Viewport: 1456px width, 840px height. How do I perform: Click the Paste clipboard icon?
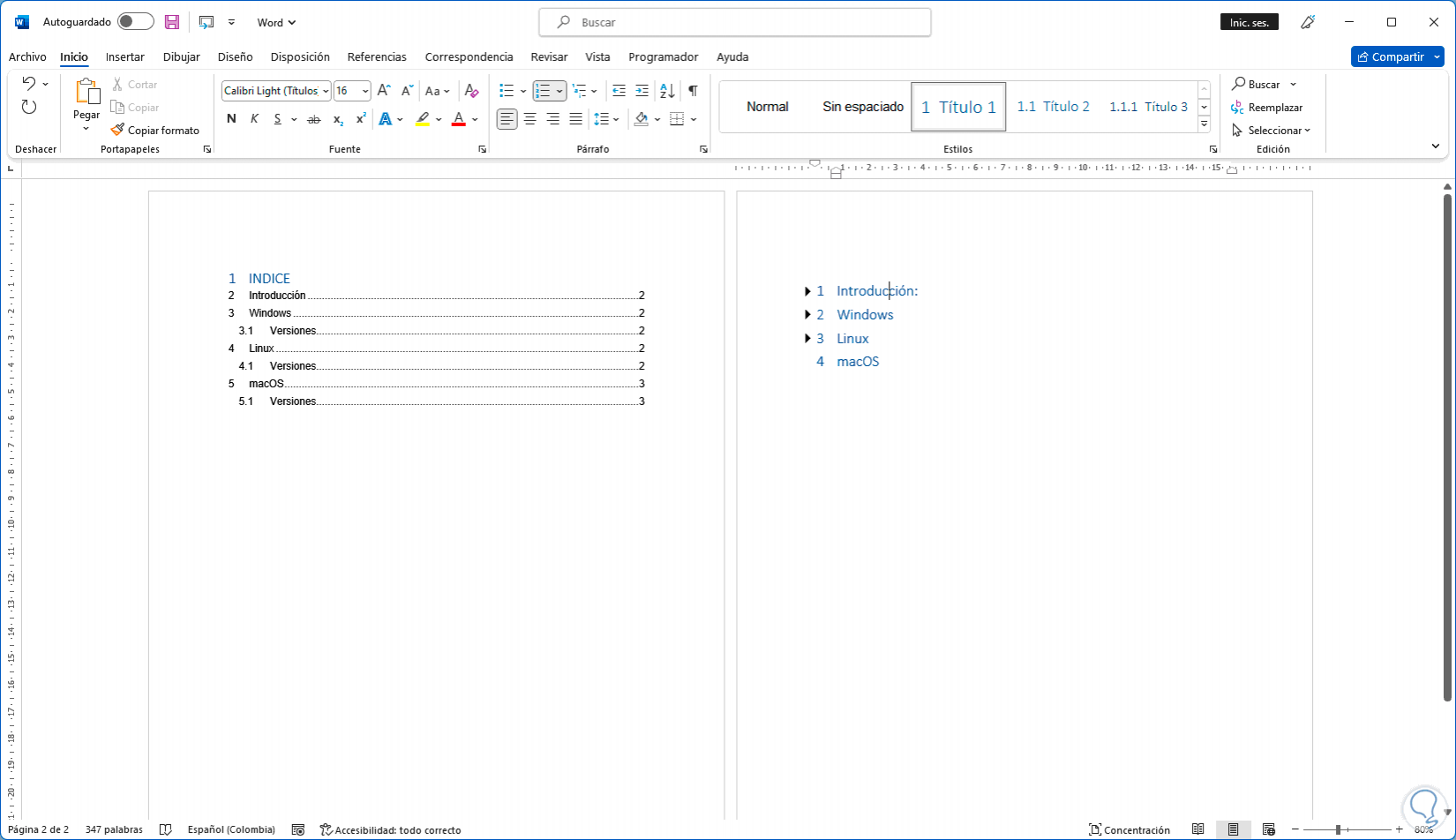tap(86, 91)
